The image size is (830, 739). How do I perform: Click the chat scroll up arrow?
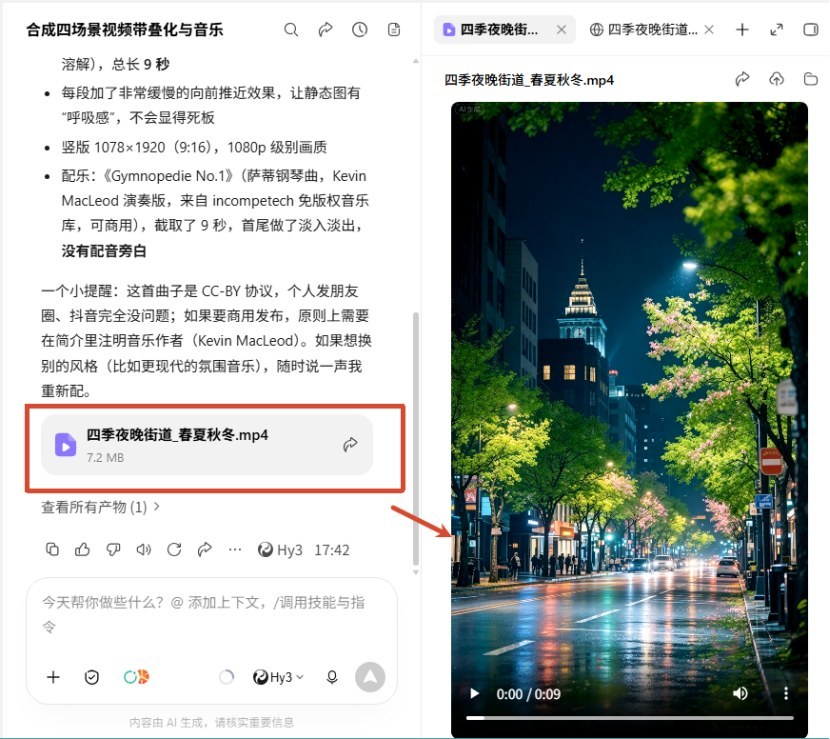coord(416,61)
